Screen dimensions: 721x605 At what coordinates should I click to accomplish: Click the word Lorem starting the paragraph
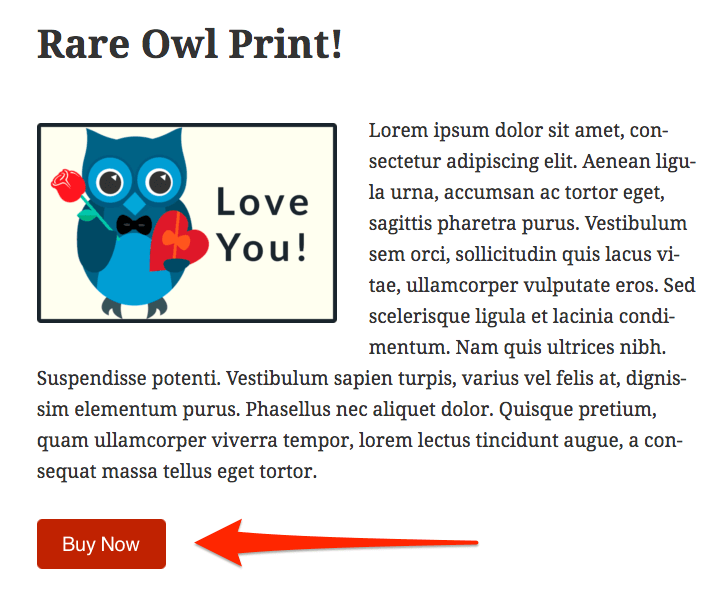click(x=398, y=131)
